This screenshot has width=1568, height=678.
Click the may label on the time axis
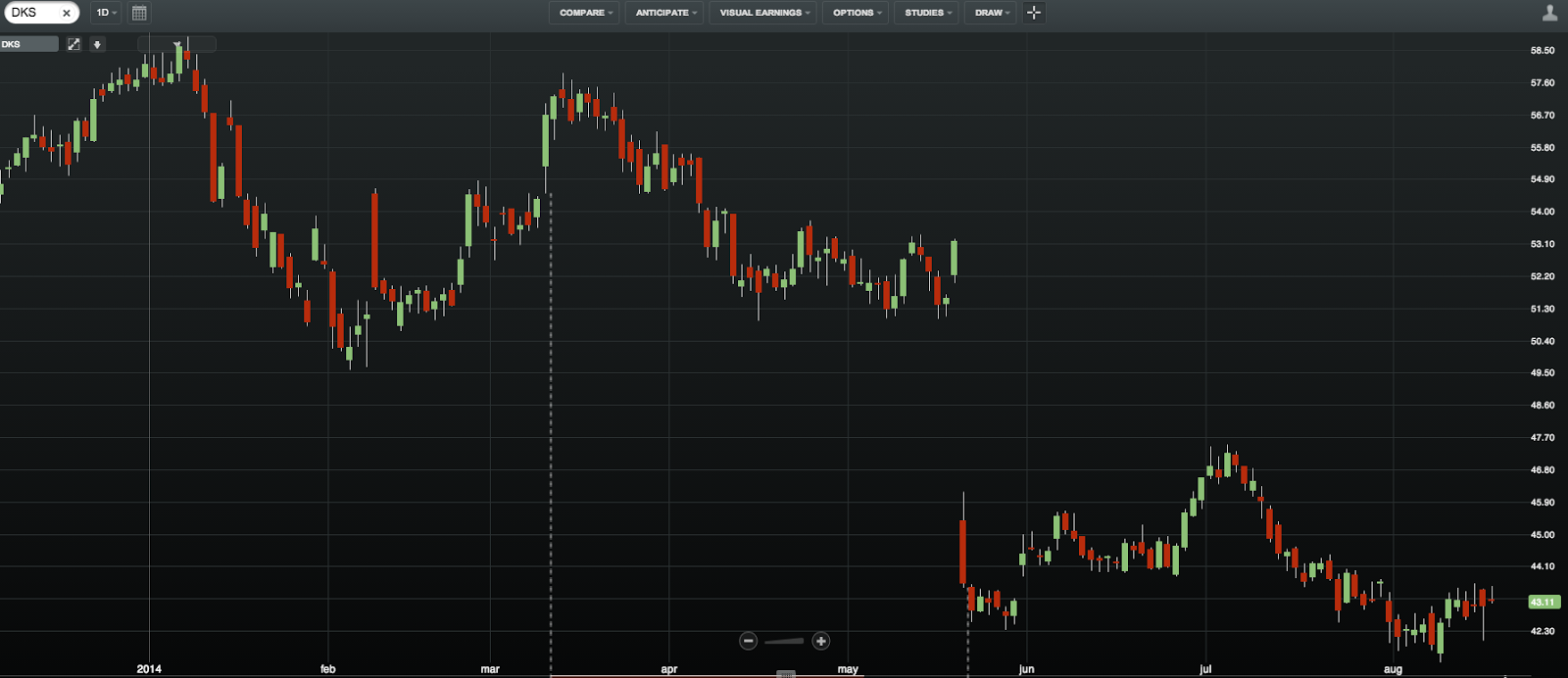tap(848, 669)
